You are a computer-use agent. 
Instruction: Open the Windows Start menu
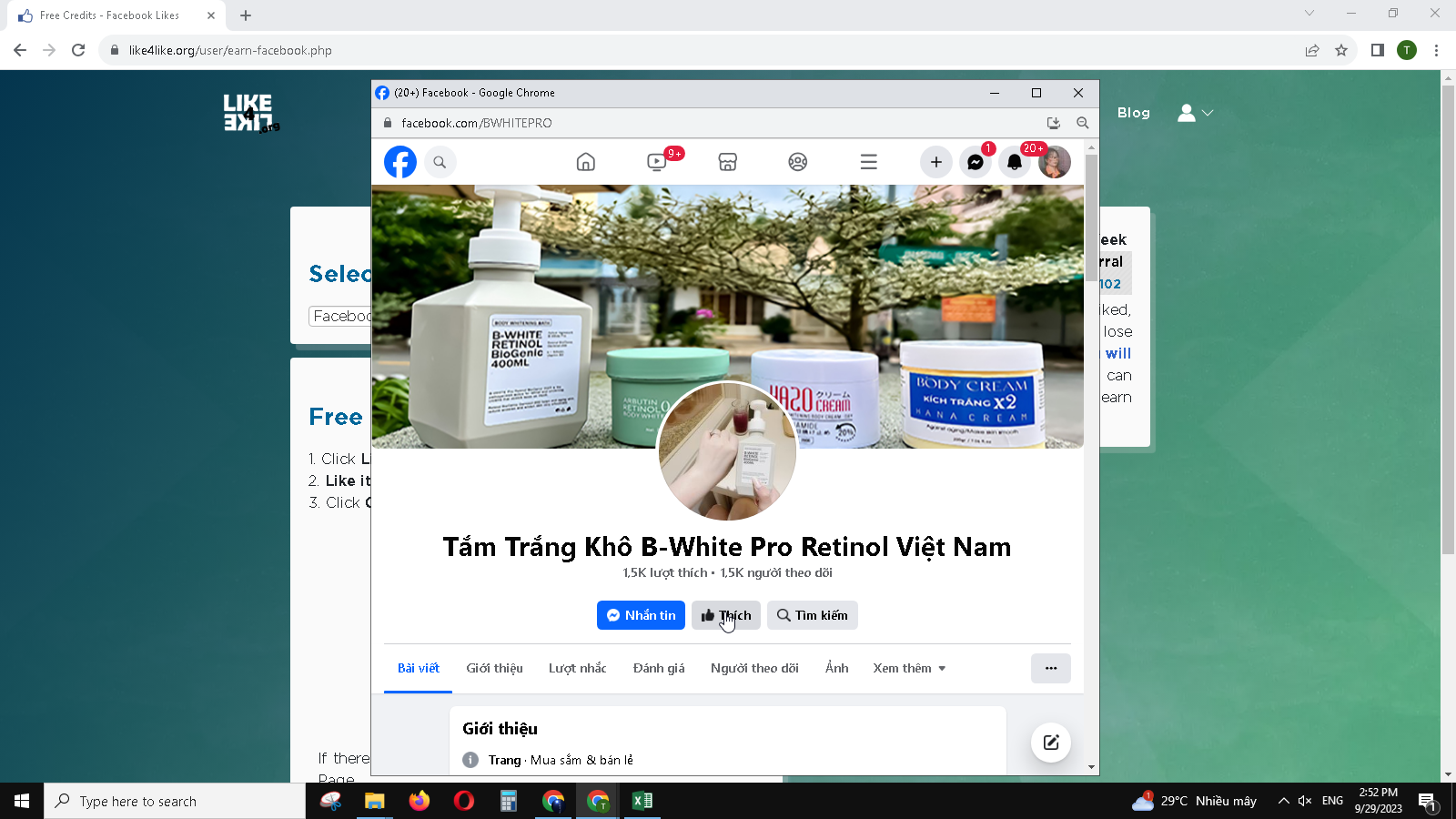(22, 801)
